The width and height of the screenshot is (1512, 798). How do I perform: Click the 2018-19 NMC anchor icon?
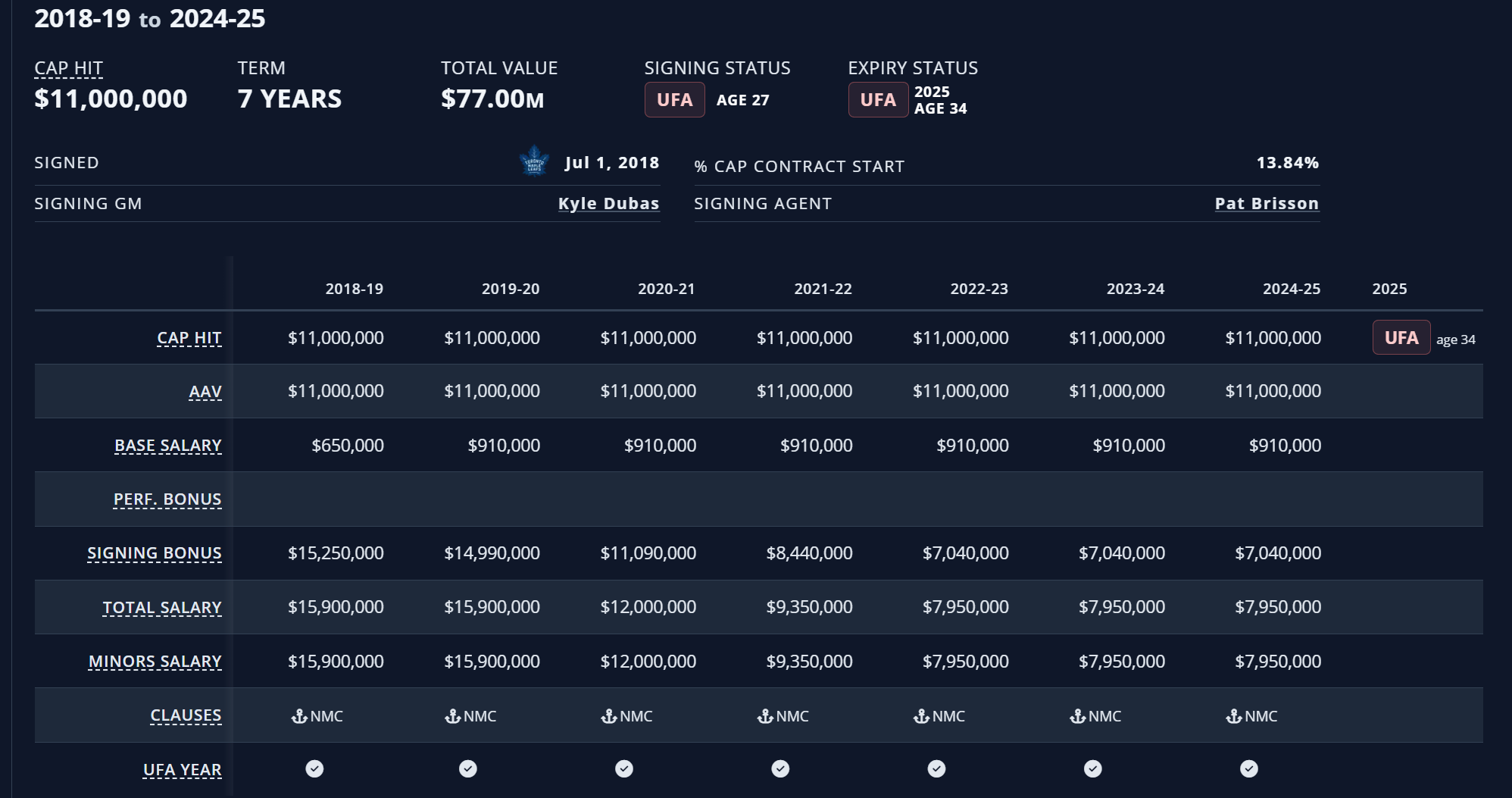click(299, 716)
